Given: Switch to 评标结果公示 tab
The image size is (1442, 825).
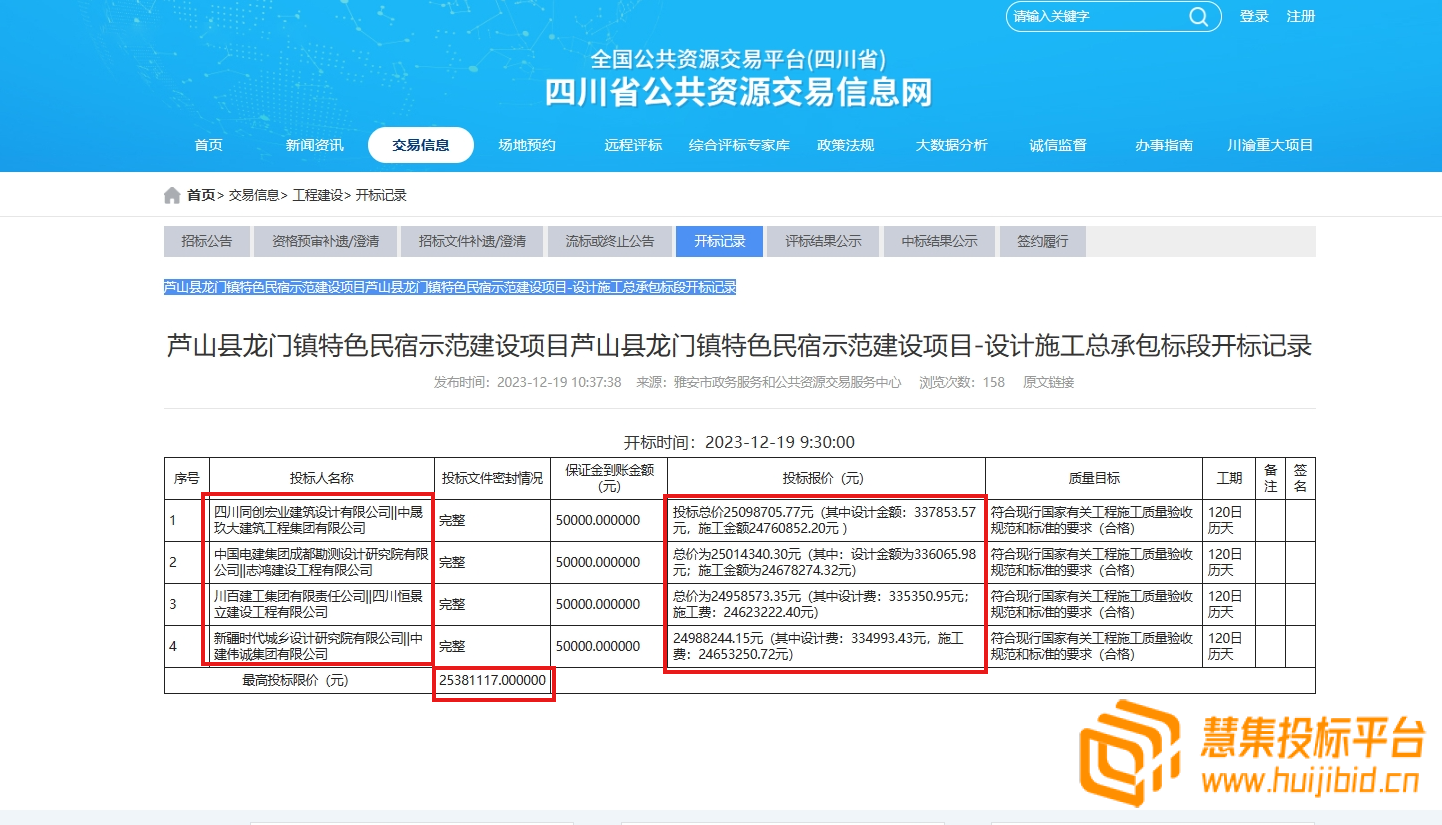Looking at the screenshot, I should (823, 241).
